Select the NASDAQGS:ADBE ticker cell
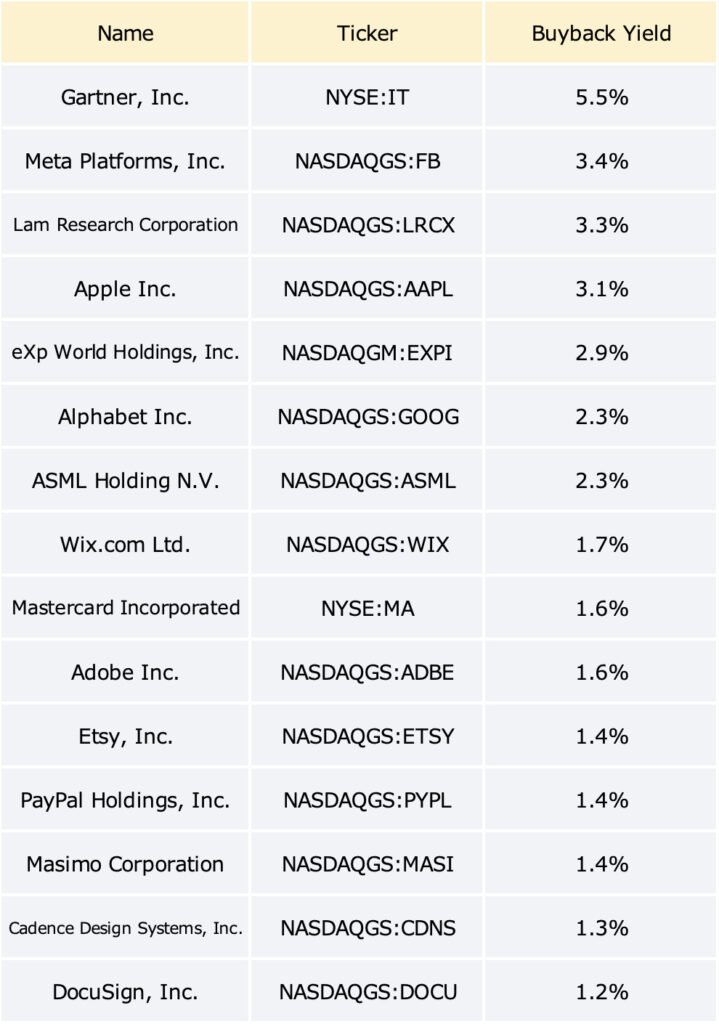 [366, 672]
